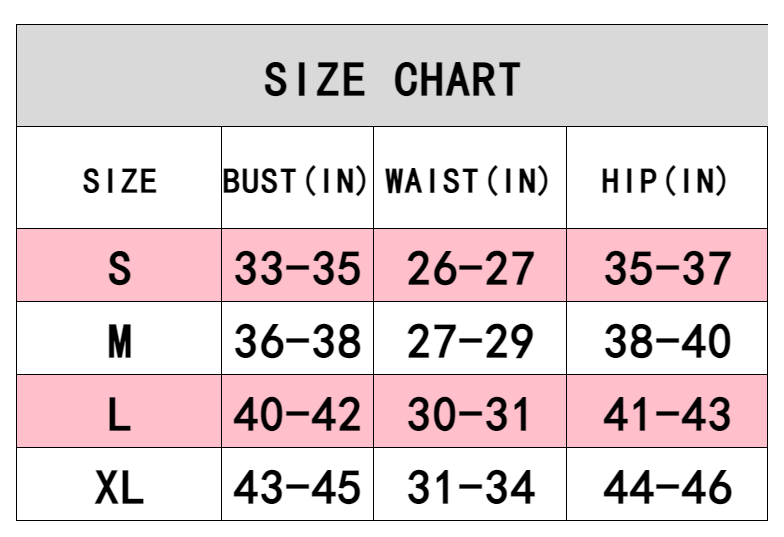Click the 35-37 hip measurement cell

[x=667, y=268]
